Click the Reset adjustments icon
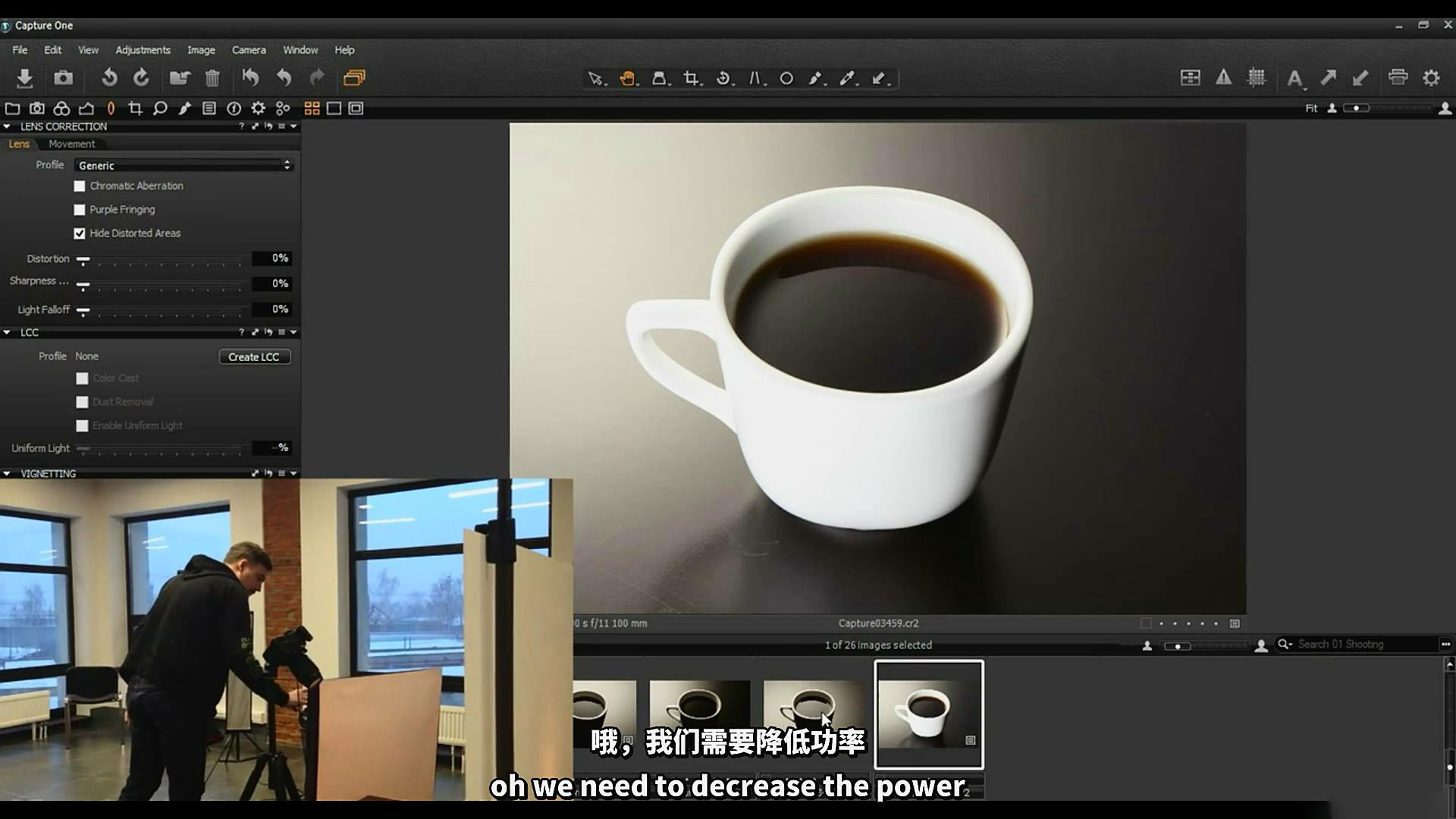The width and height of the screenshot is (1456, 819). 250,77
